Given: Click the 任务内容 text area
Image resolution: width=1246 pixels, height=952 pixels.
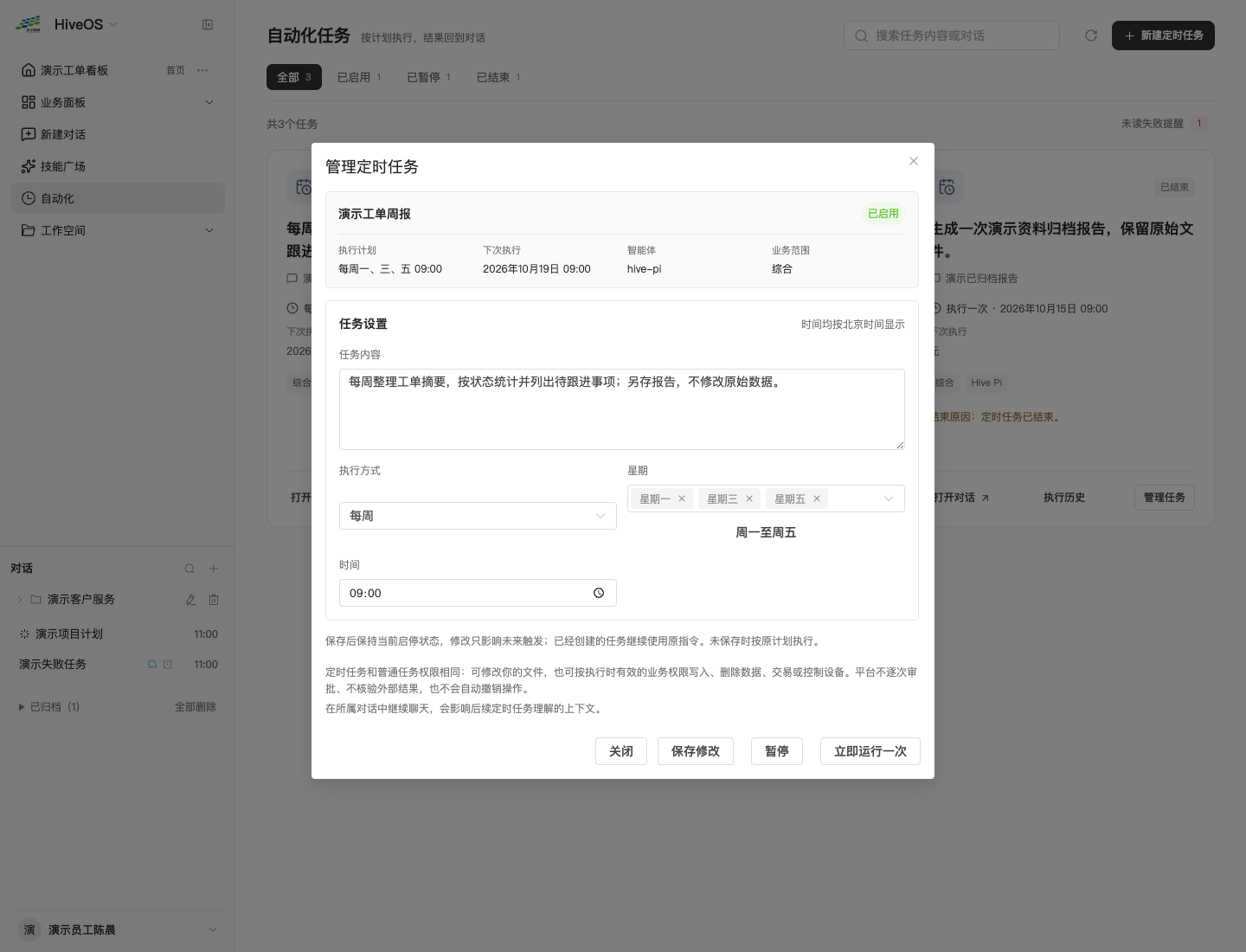Looking at the screenshot, I should pos(622,409).
